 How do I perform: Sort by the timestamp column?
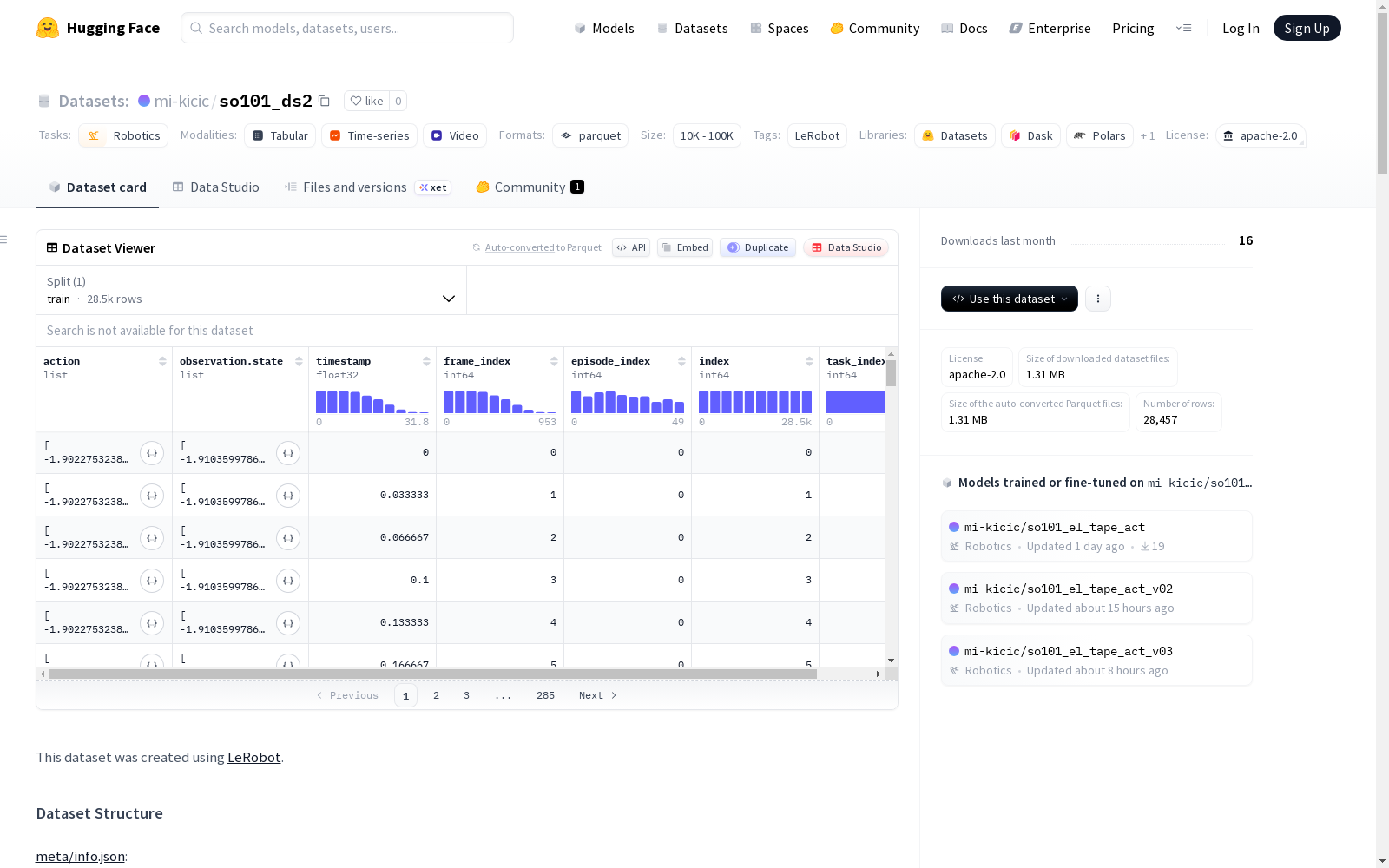[426, 361]
